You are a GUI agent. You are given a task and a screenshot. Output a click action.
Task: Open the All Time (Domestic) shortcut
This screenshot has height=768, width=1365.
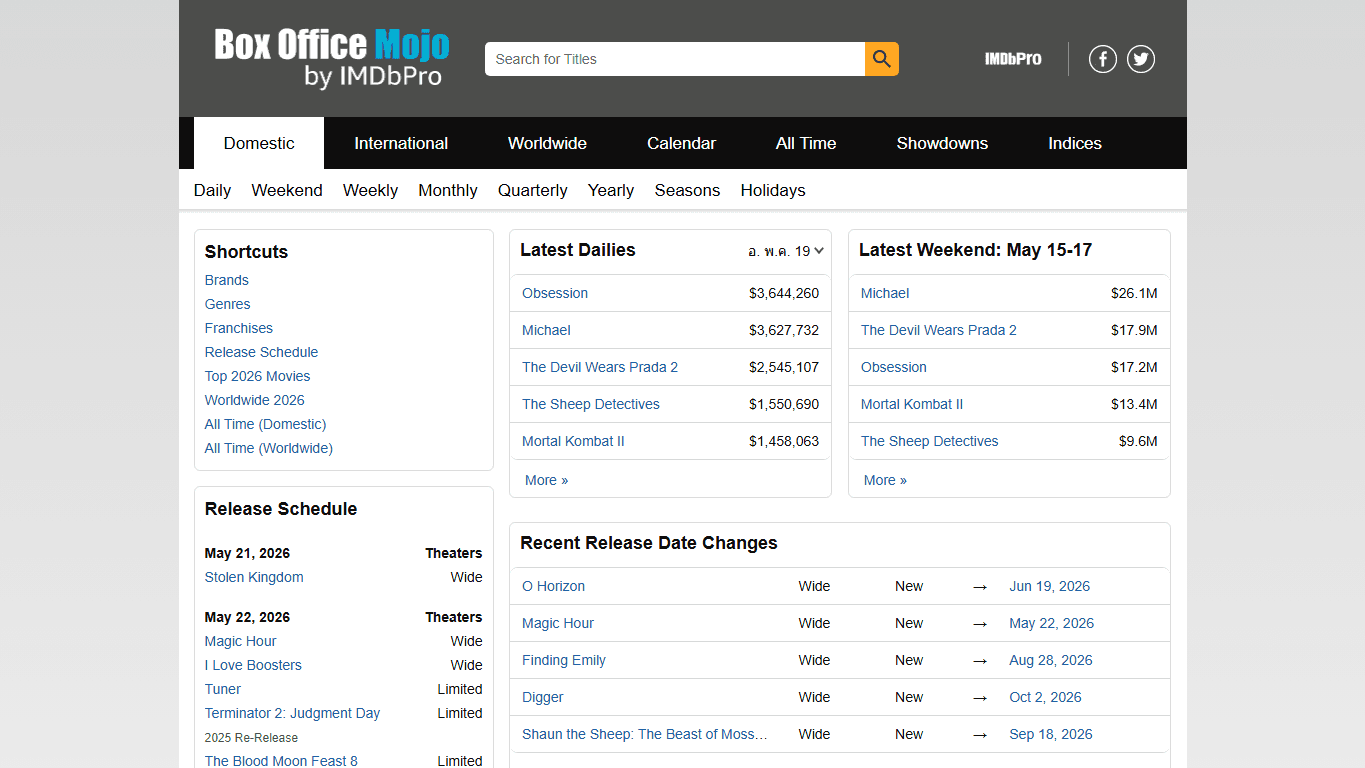266,424
